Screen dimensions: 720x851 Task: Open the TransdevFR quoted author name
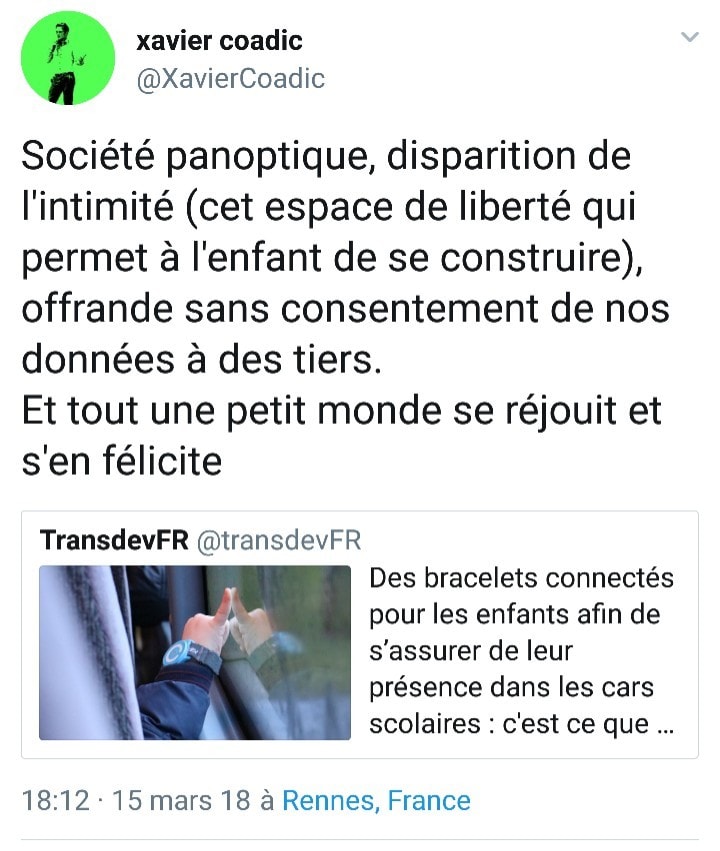(x=114, y=540)
